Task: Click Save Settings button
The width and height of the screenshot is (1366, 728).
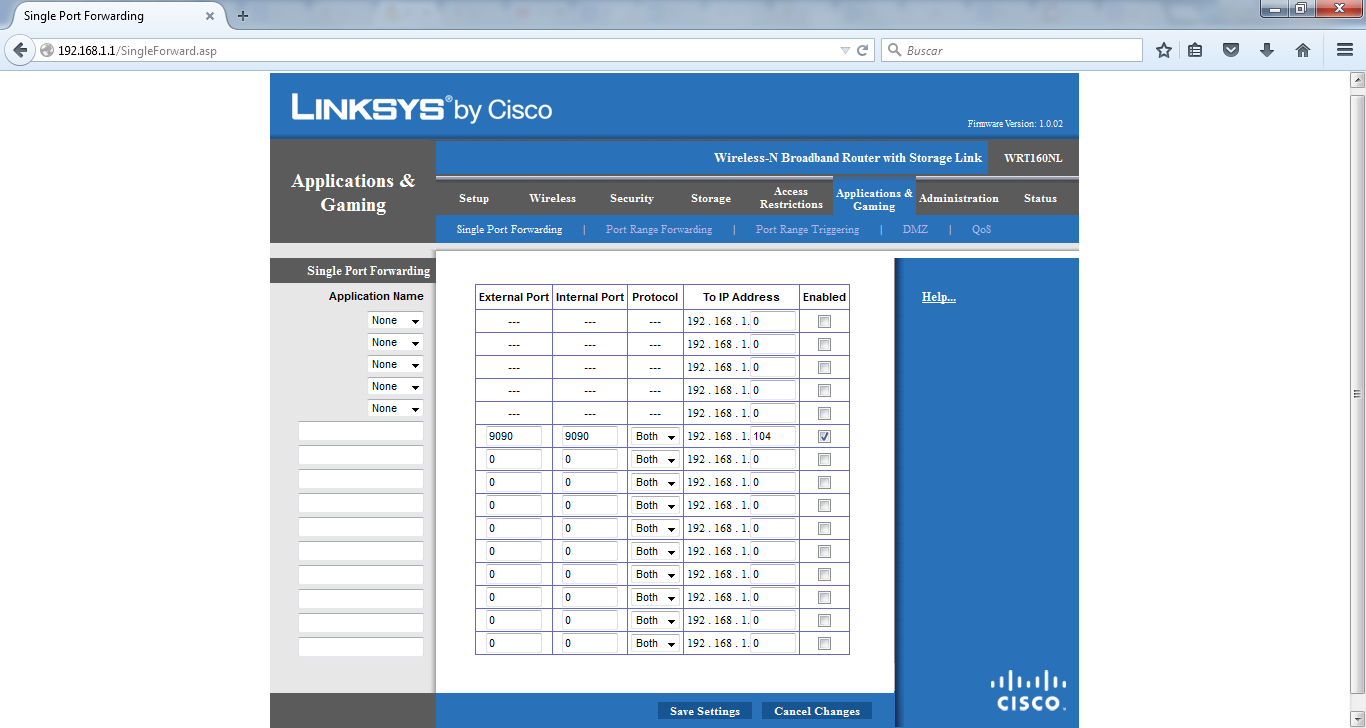Action: pyautogui.click(x=705, y=711)
